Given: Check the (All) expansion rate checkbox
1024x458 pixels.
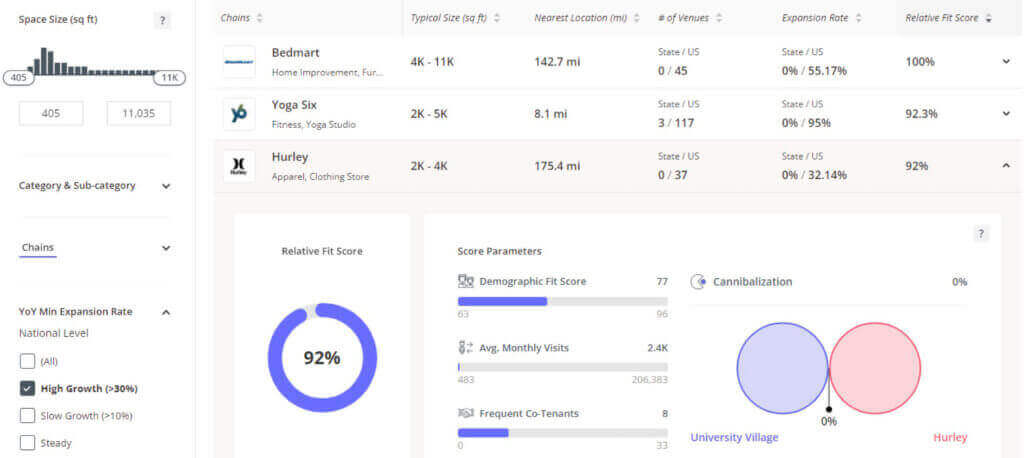Looking at the screenshot, I should click(x=27, y=361).
